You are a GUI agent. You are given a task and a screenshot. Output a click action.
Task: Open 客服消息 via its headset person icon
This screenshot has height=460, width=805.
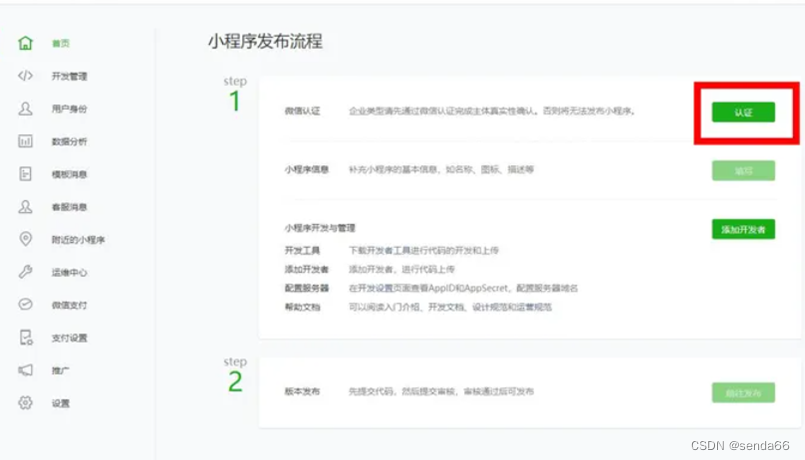26,207
